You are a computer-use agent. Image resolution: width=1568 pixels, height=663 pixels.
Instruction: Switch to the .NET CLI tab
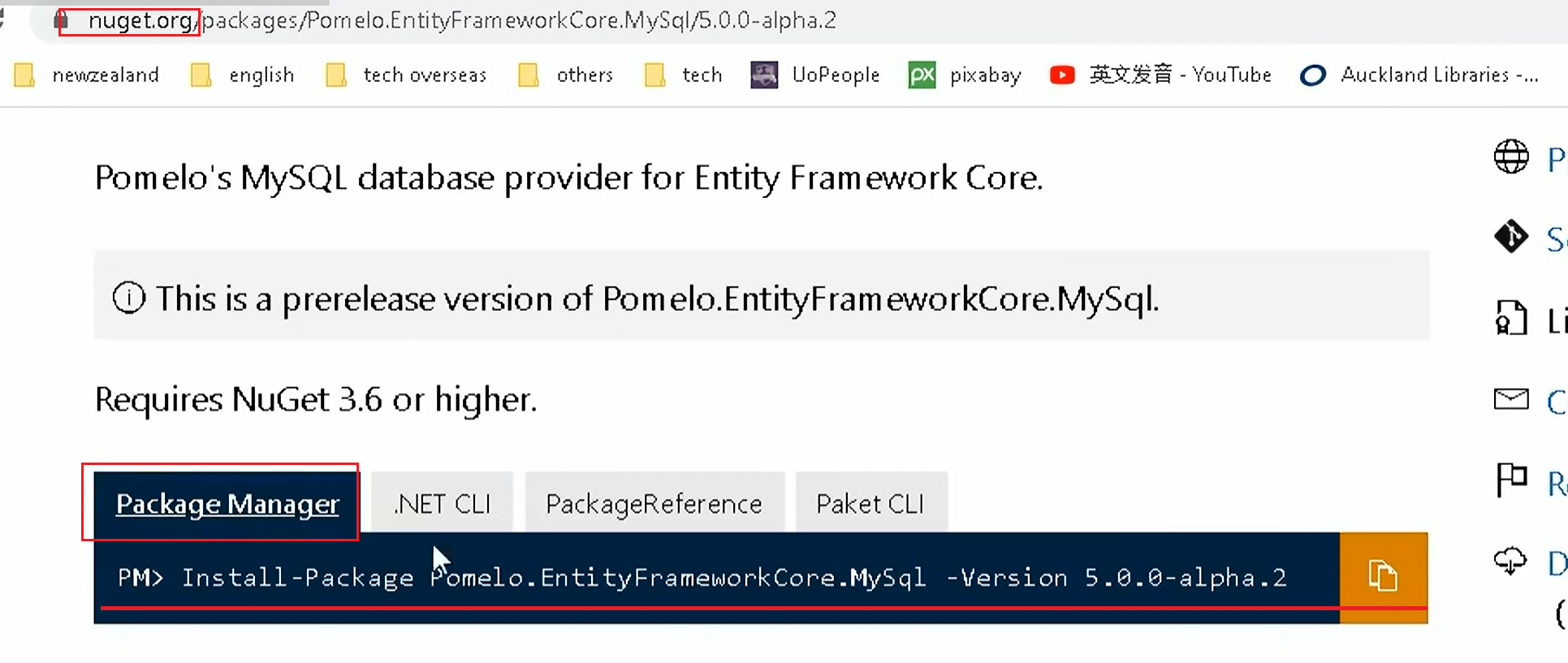point(442,504)
